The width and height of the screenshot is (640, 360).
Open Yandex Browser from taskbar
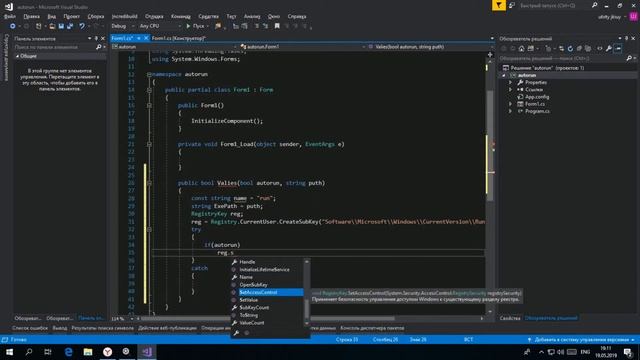[x=107, y=352]
